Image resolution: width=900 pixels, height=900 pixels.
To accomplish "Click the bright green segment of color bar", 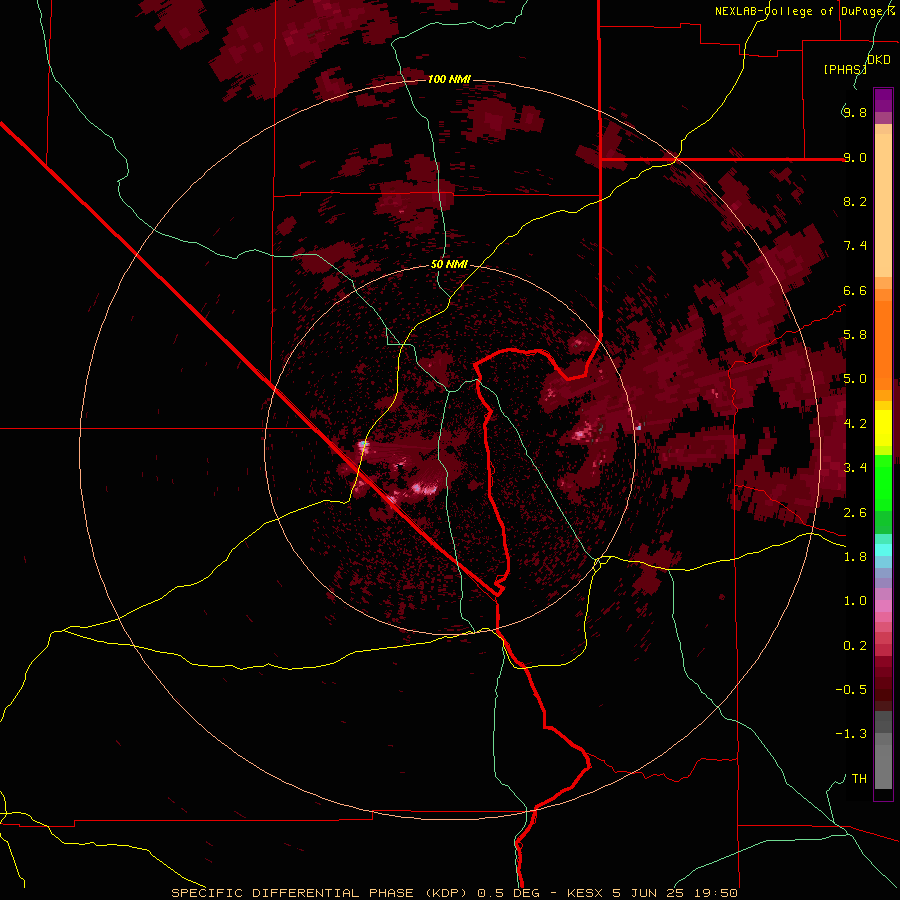I will click(x=883, y=482).
